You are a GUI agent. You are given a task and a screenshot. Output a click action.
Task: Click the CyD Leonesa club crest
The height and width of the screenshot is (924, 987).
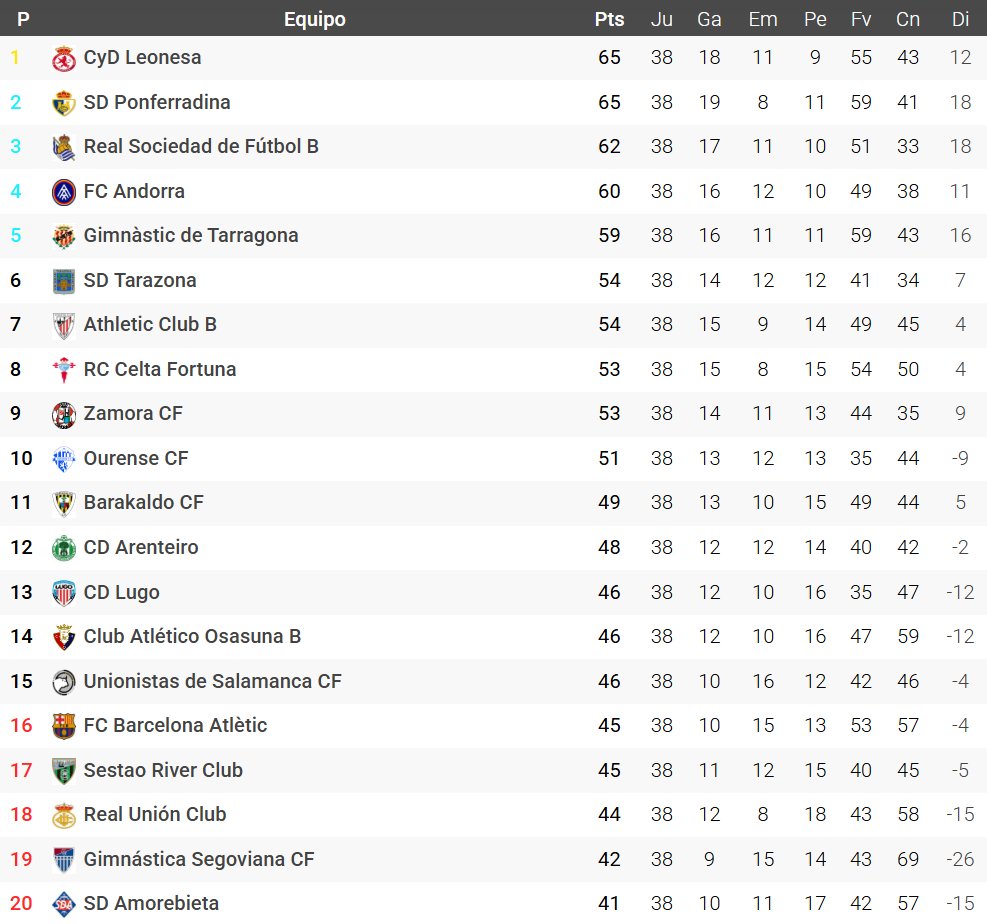coord(64,59)
